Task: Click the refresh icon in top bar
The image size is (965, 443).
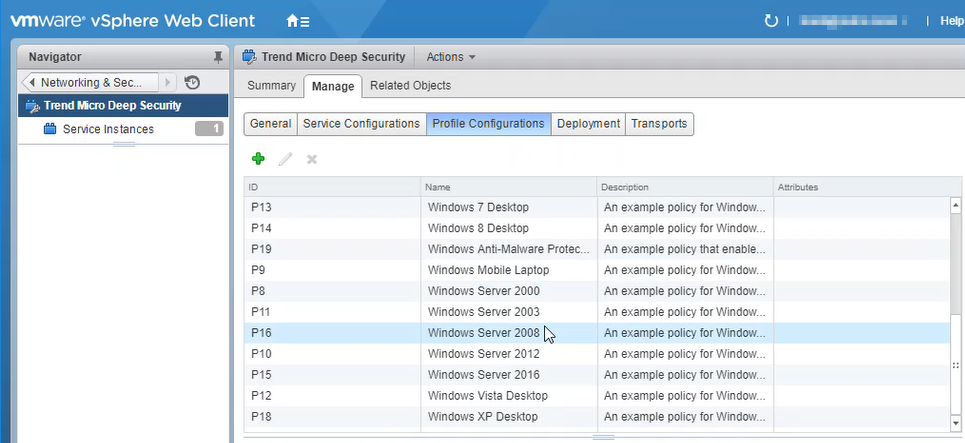Action: [x=771, y=21]
